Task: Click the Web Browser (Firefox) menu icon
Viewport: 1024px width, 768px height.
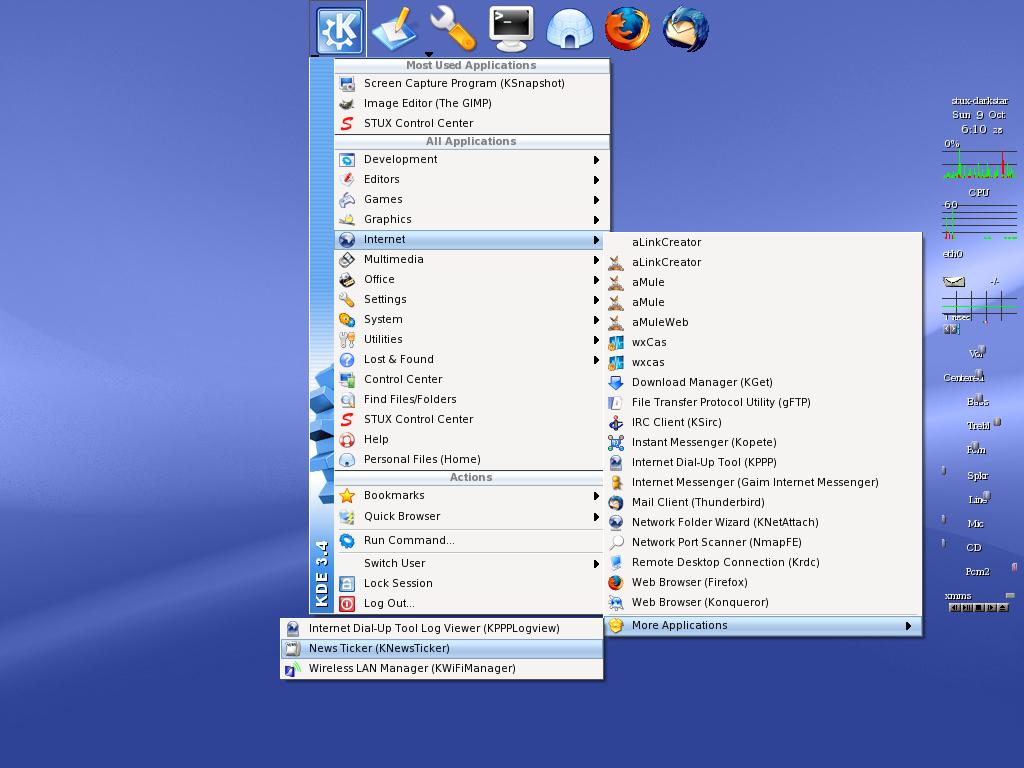Action: (x=616, y=583)
